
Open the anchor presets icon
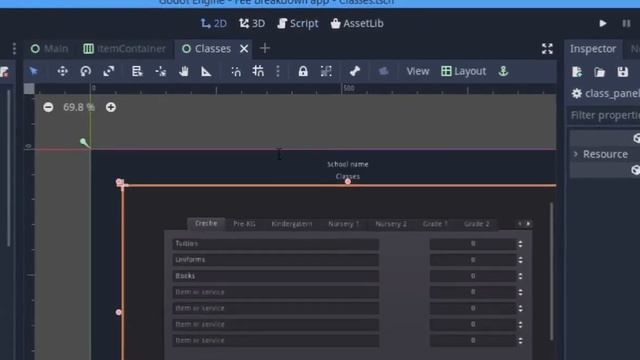(x=503, y=71)
